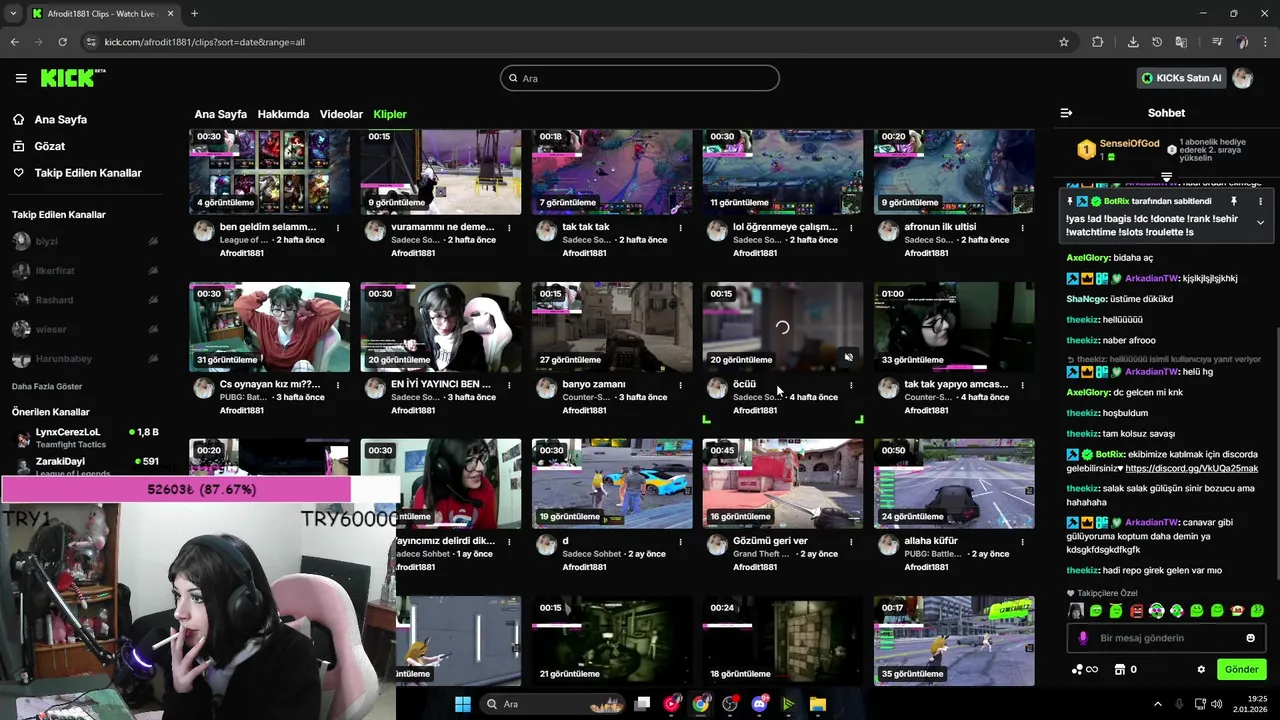Open the Windows task view button

click(642, 704)
